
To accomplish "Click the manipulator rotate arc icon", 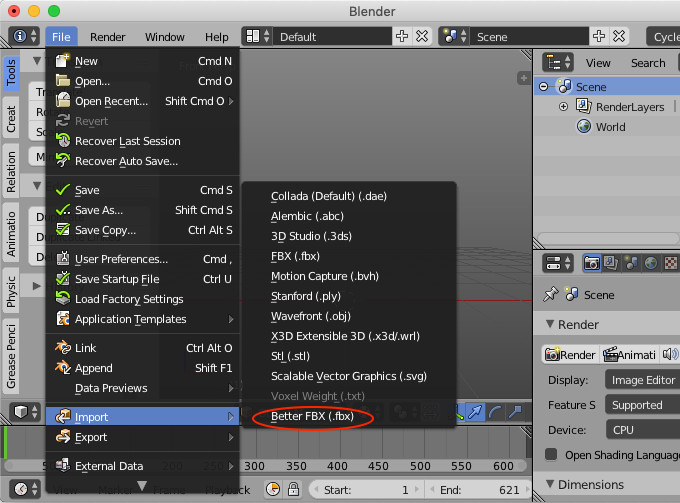I will point(495,412).
